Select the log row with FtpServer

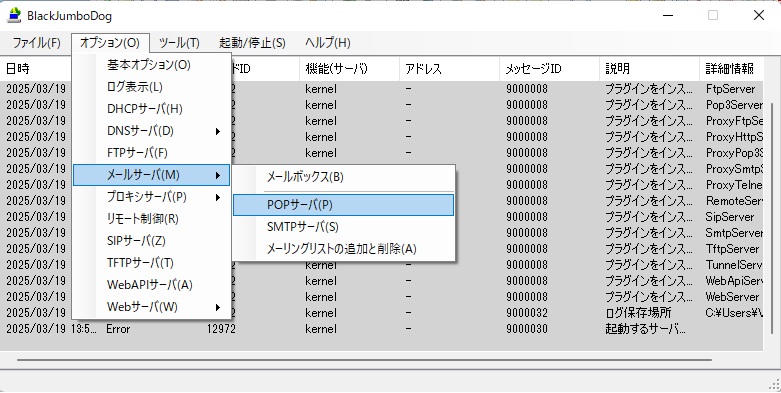click(382, 89)
